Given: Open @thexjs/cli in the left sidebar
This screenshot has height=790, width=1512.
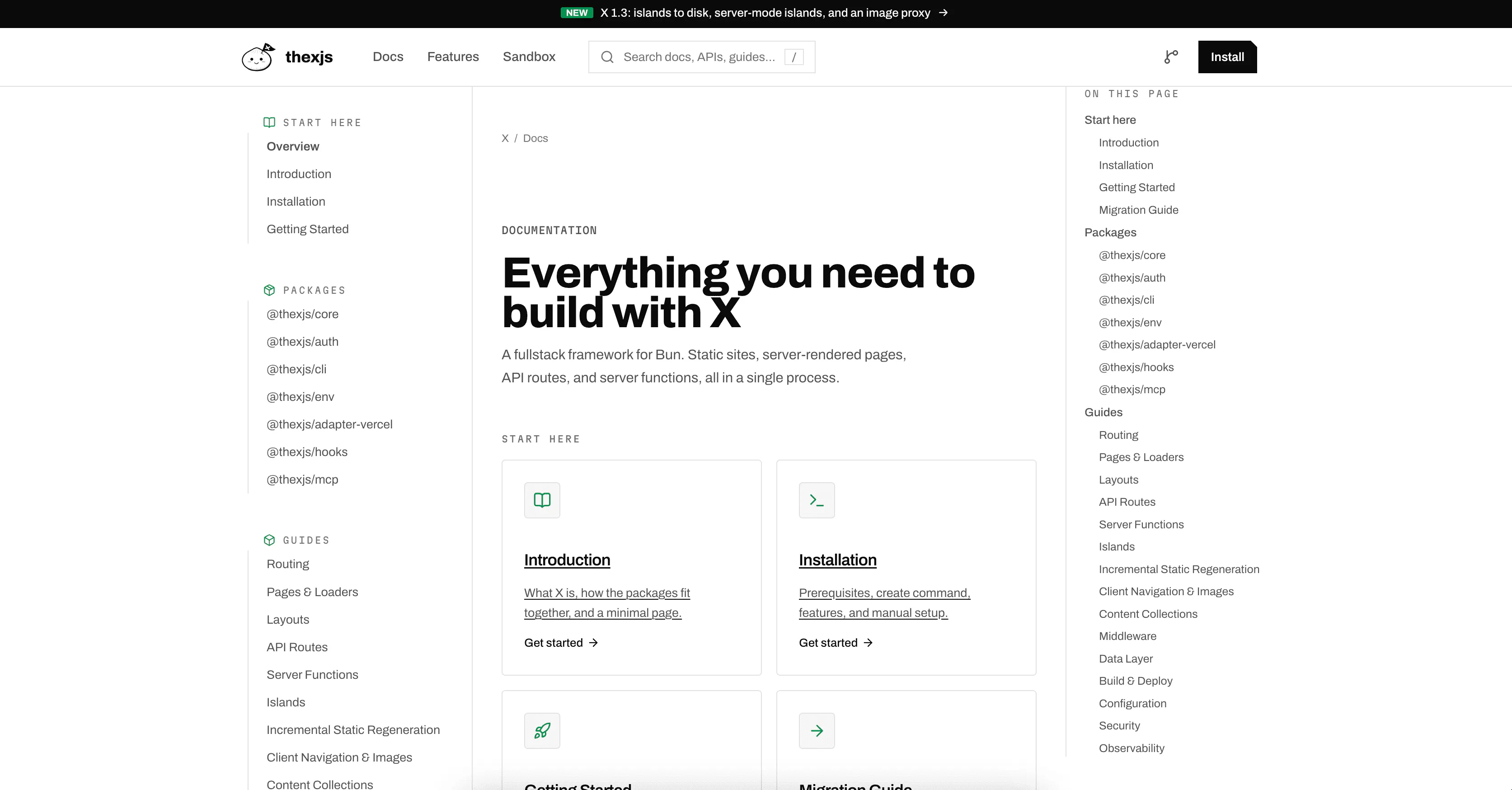Looking at the screenshot, I should pos(296,370).
